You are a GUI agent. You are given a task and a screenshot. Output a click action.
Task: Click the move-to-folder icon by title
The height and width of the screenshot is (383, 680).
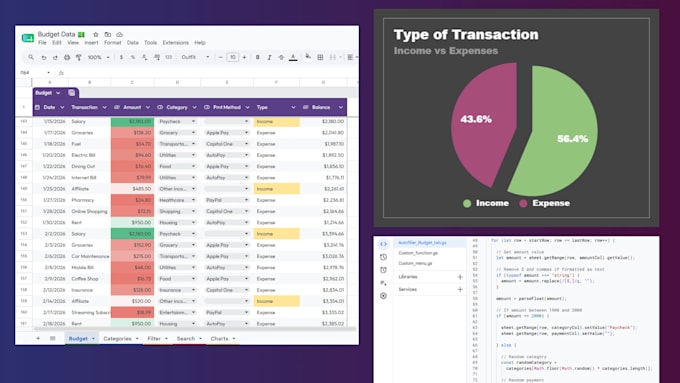click(x=108, y=34)
